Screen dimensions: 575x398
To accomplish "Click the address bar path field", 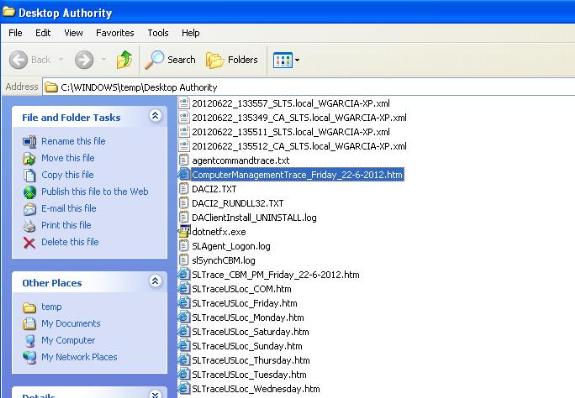I will (309, 87).
